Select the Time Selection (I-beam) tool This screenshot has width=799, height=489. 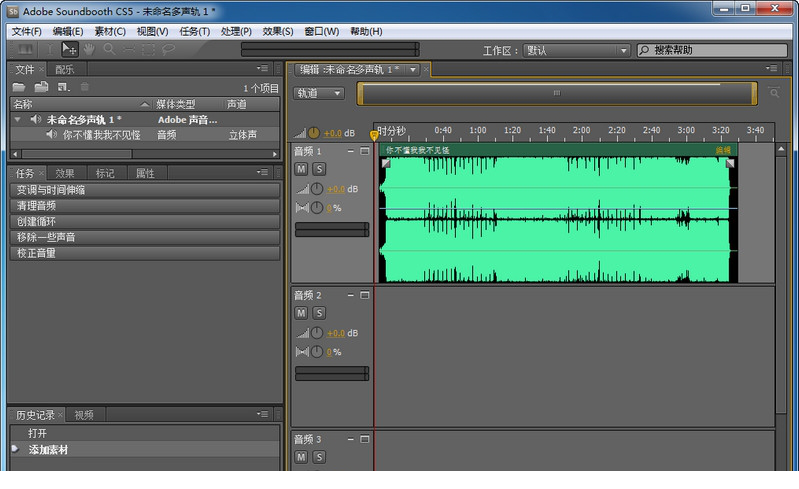[49, 49]
